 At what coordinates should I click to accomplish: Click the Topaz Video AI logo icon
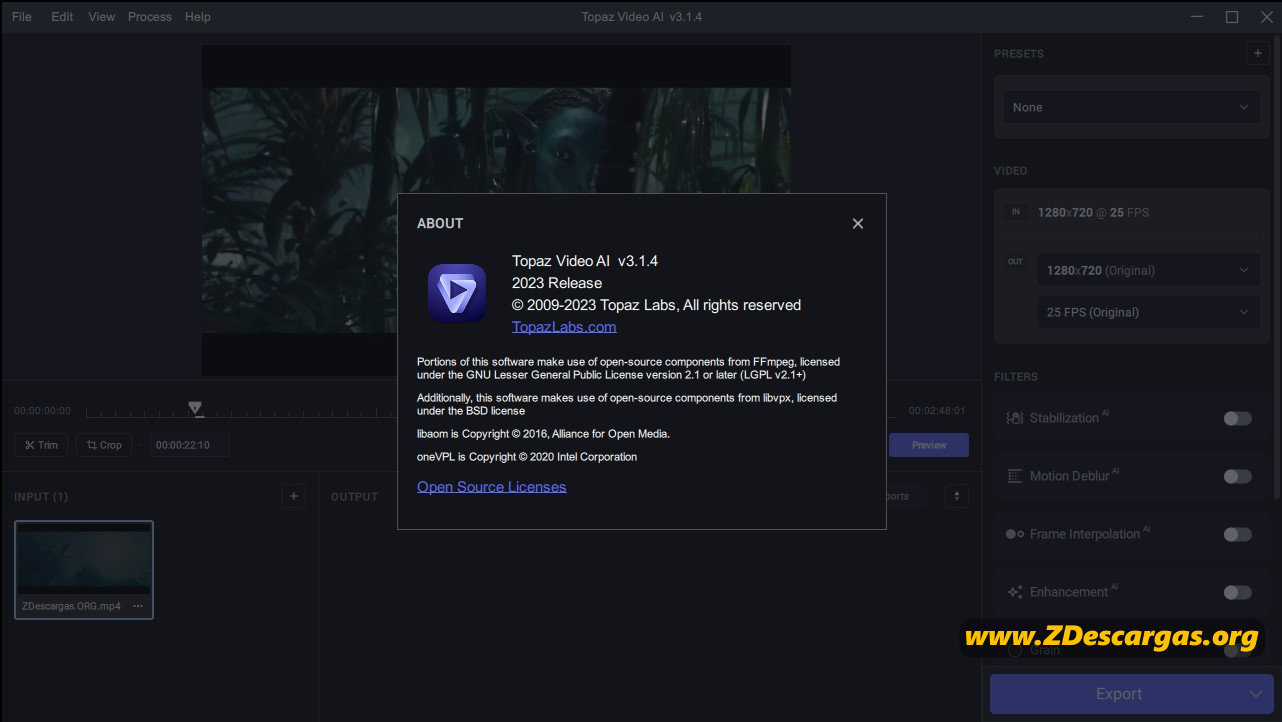[457, 293]
